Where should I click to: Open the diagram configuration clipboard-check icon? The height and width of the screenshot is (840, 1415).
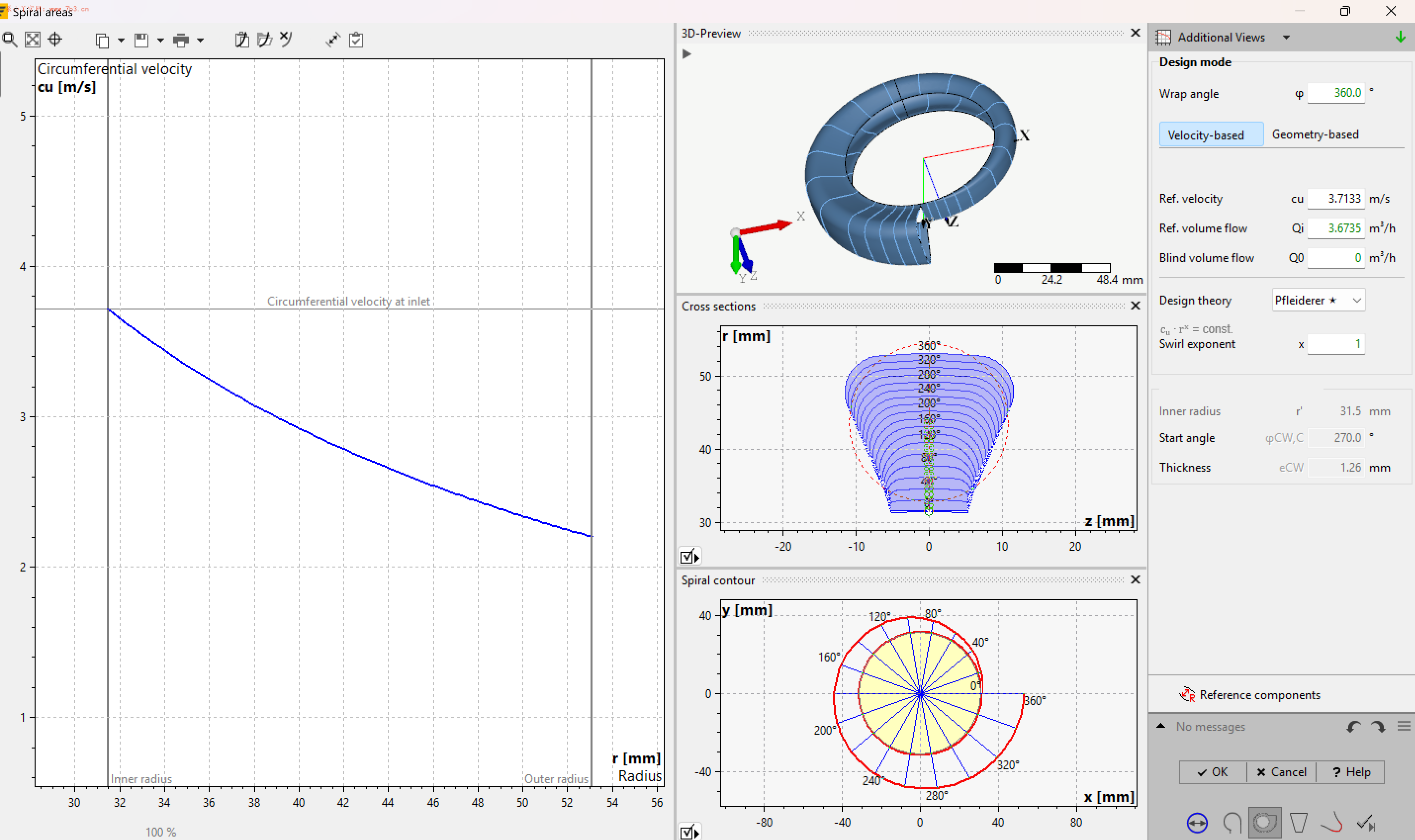tap(356, 40)
